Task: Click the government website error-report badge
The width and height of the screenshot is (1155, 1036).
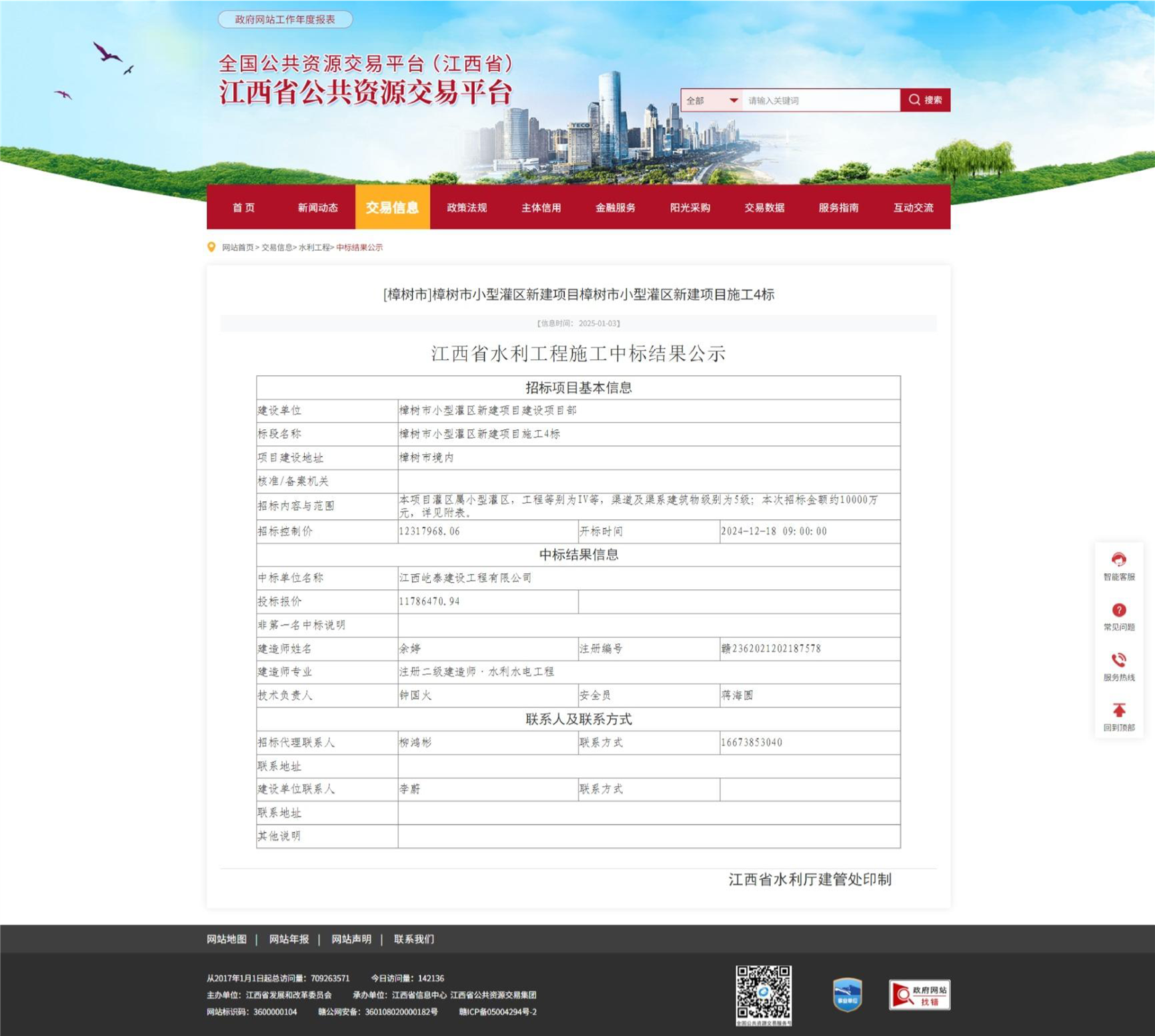Action: pyautogui.click(x=919, y=995)
